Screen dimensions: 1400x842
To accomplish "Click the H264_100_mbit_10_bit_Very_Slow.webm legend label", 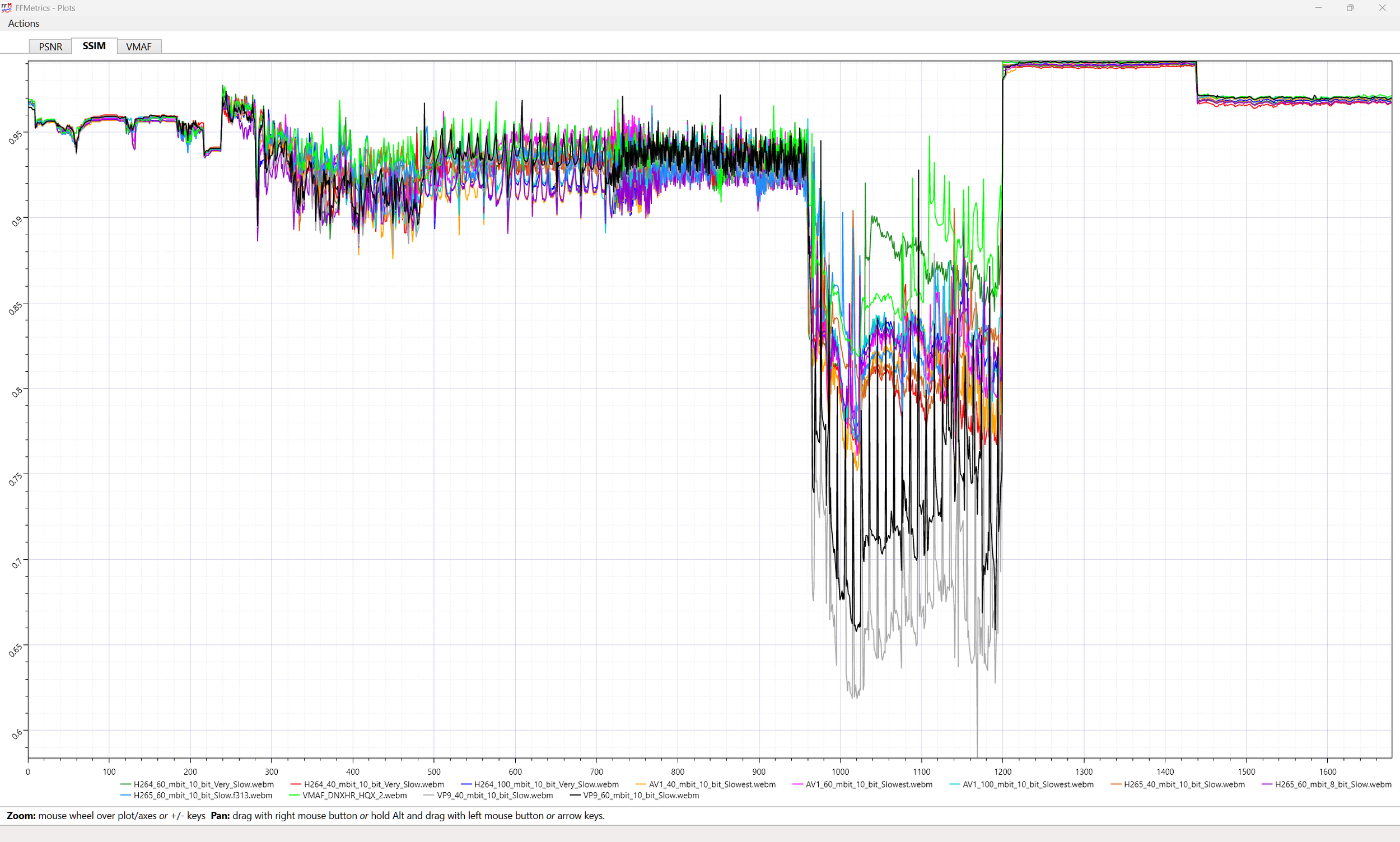I will pyautogui.click(x=546, y=784).
